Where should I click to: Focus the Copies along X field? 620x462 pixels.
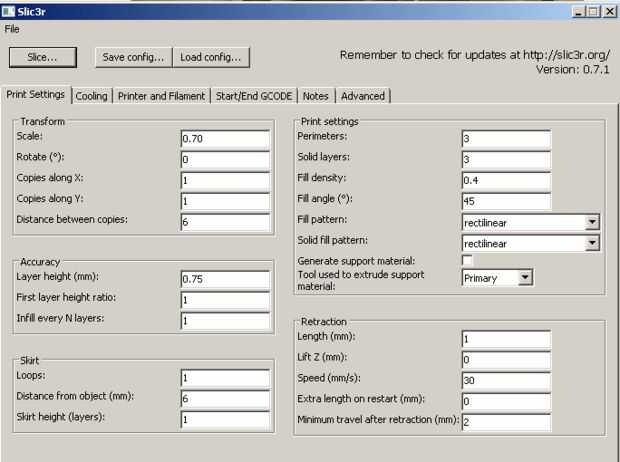(225, 181)
